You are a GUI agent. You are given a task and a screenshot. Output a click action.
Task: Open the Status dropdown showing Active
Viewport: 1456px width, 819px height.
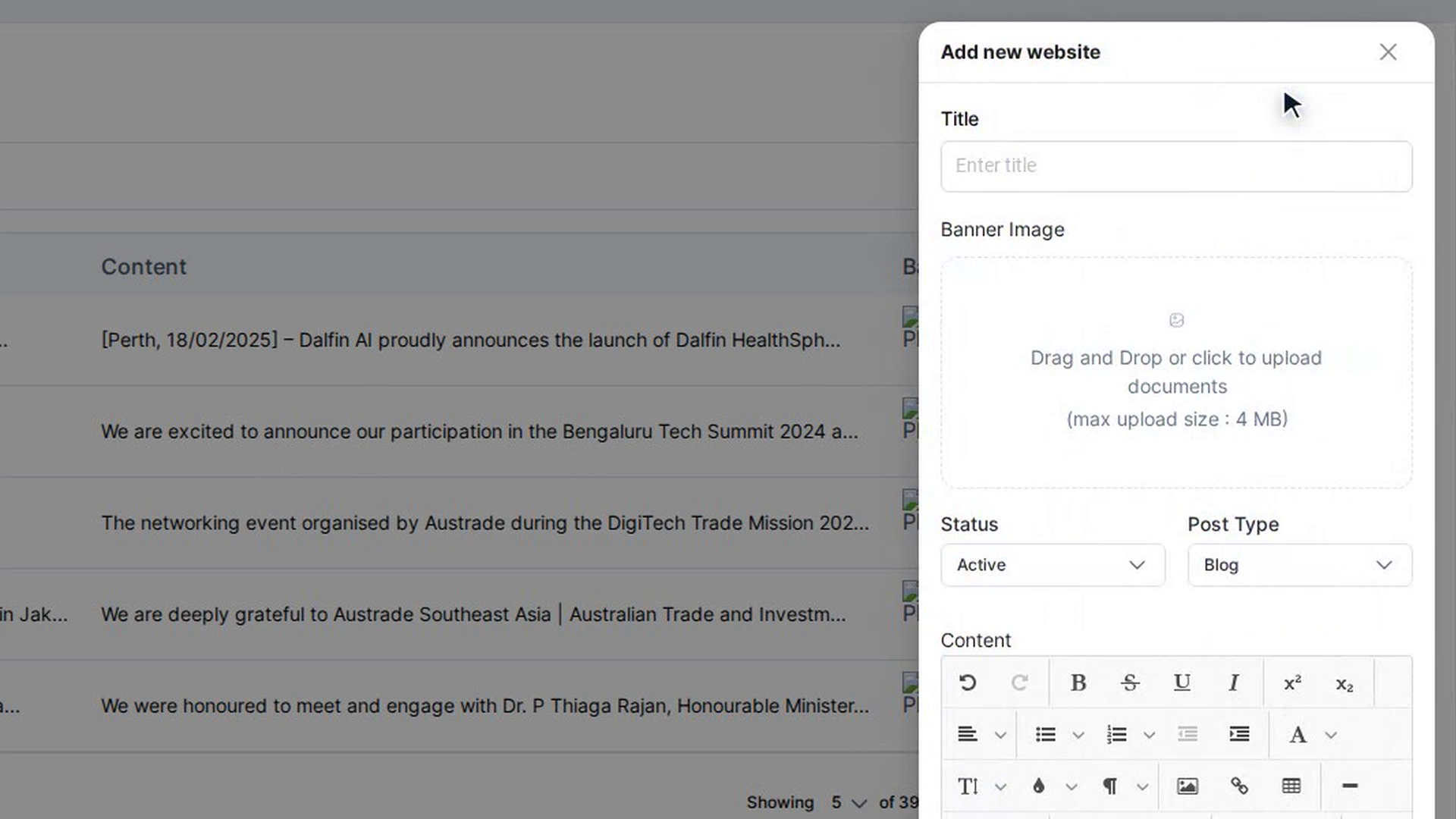point(1053,565)
